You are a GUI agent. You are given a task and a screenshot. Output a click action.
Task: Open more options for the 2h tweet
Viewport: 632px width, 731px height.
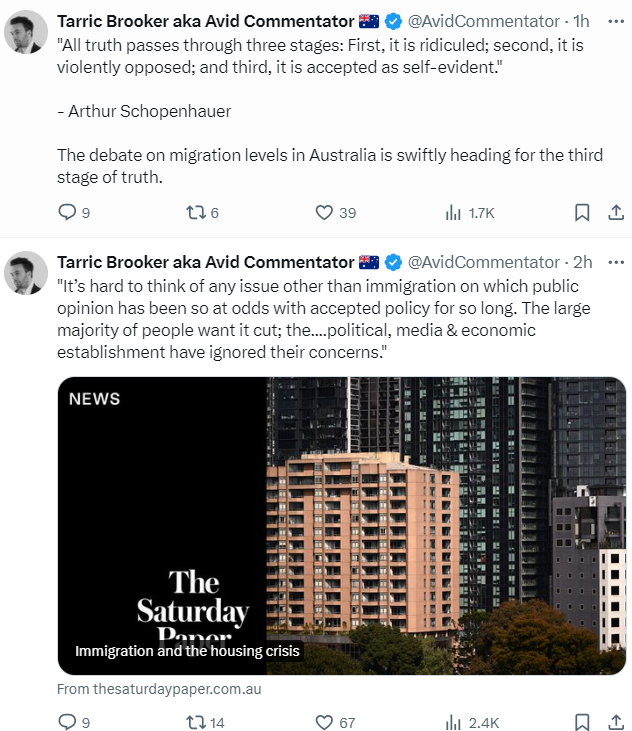(x=616, y=262)
